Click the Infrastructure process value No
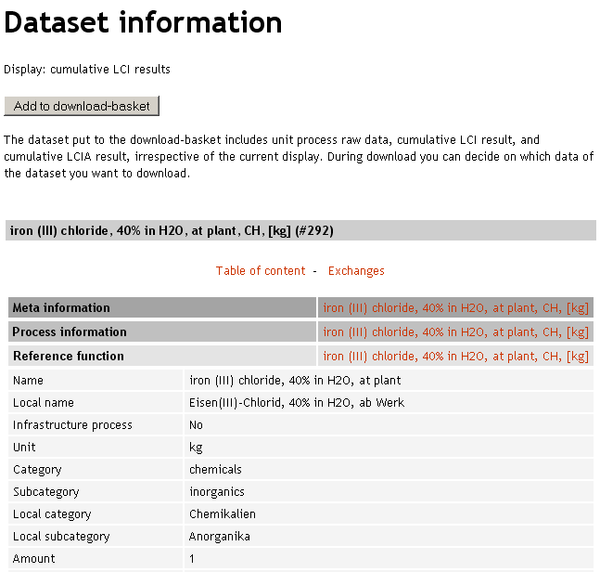 [x=196, y=425]
